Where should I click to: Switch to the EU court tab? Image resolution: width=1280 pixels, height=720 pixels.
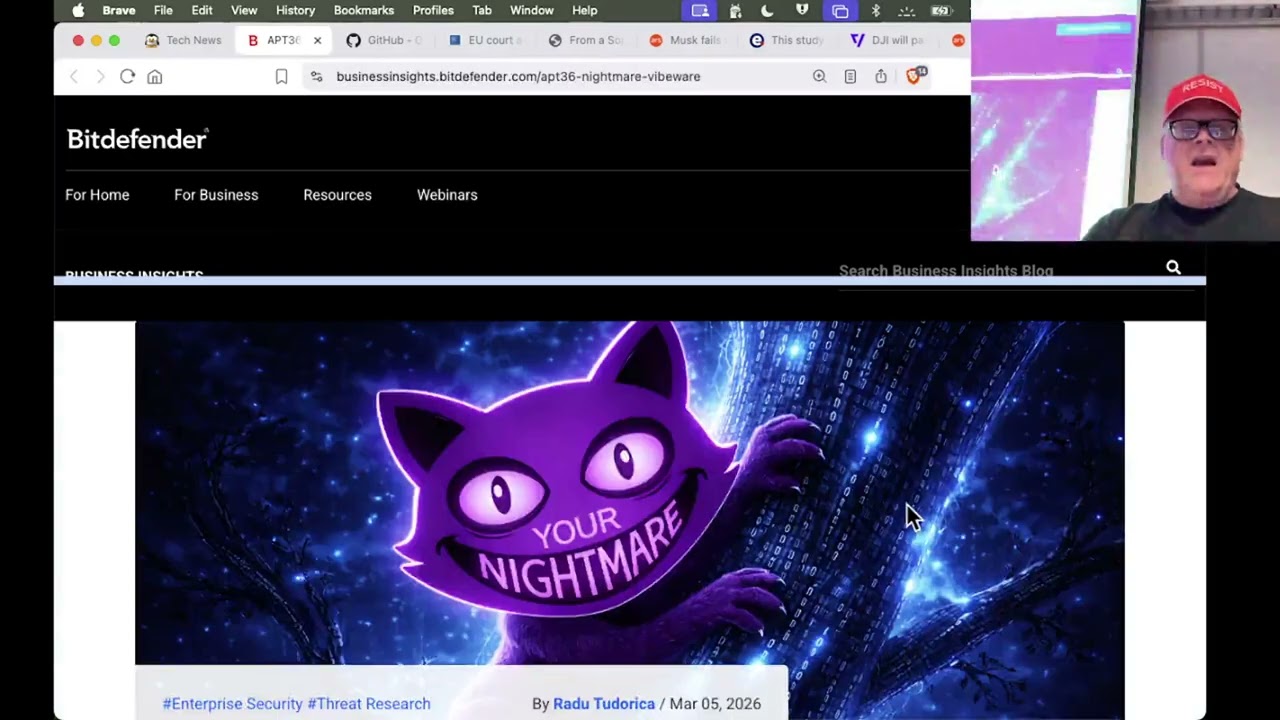point(486,40)
